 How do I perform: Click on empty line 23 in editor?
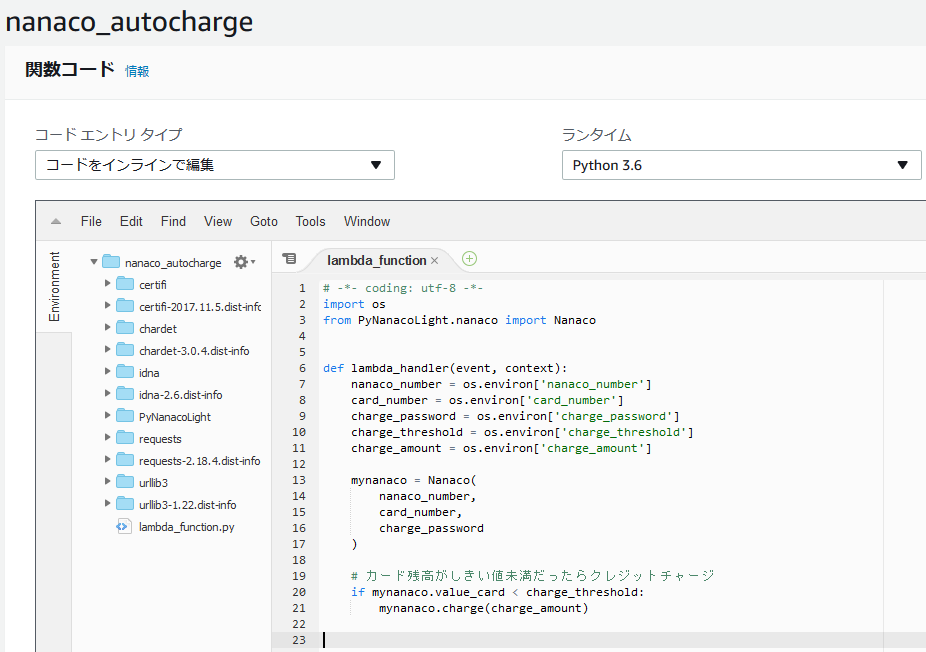(600, 641)
